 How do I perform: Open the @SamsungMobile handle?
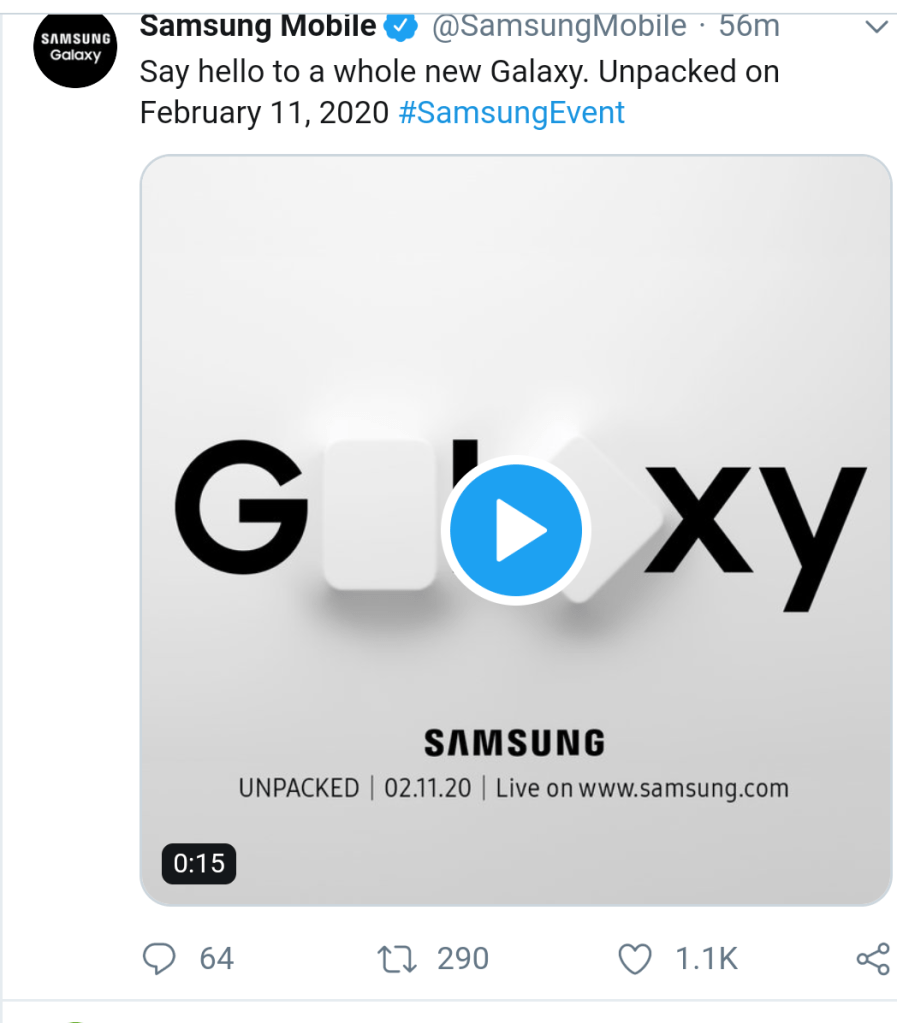(x=559, y=26)
